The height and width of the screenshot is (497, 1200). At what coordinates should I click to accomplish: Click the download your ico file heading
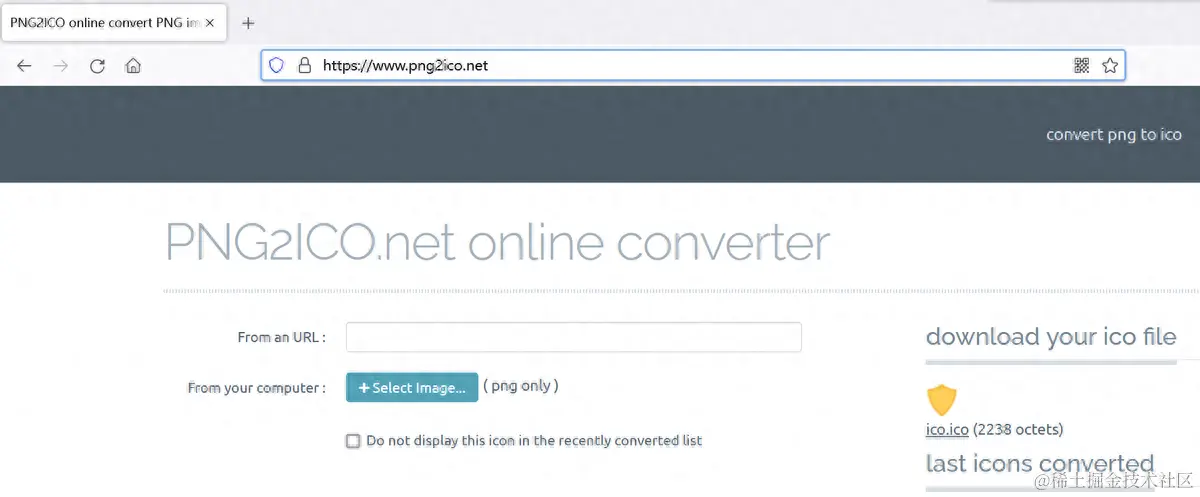(x=1051, y=337)
